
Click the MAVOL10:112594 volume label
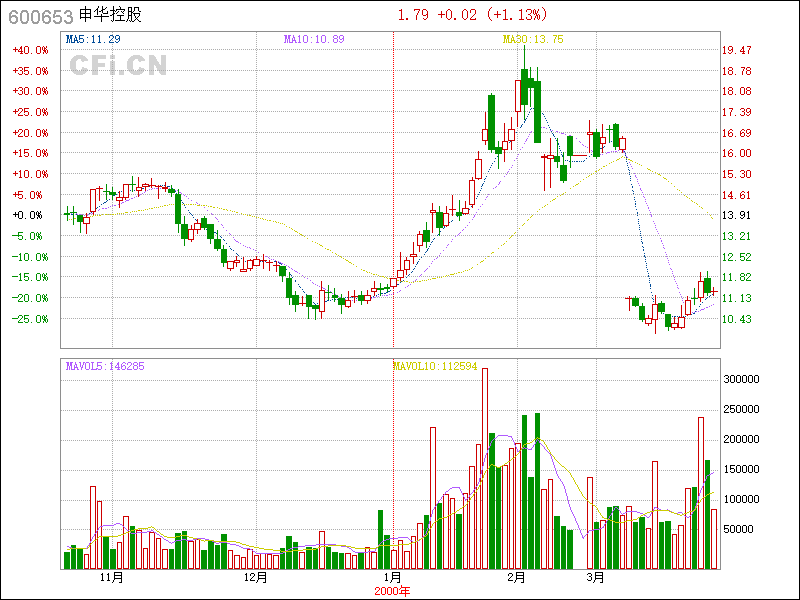point(435,366)
